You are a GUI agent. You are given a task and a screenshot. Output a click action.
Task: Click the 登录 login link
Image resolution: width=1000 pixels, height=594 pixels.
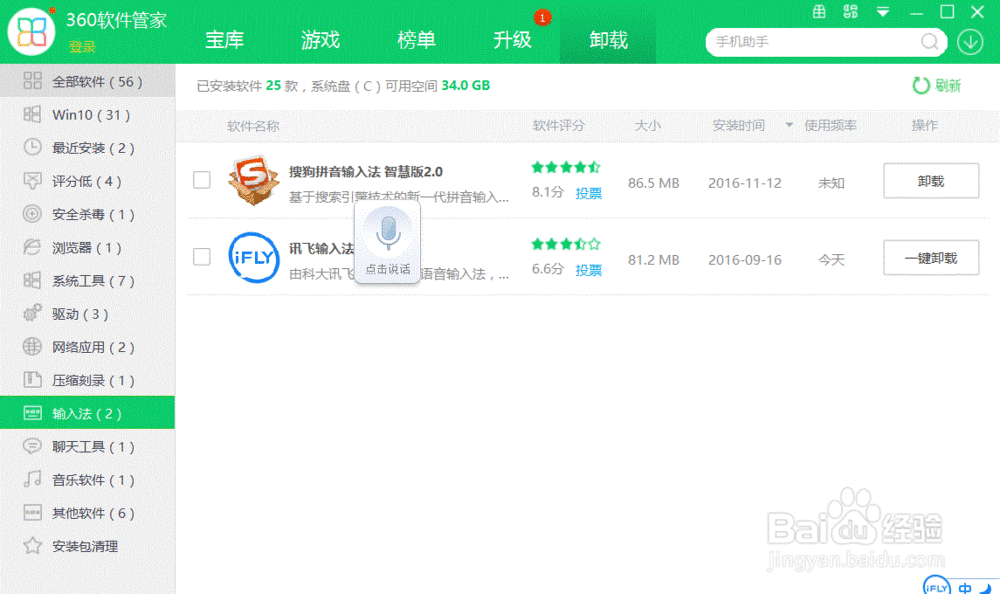click(x=82, y=47)
